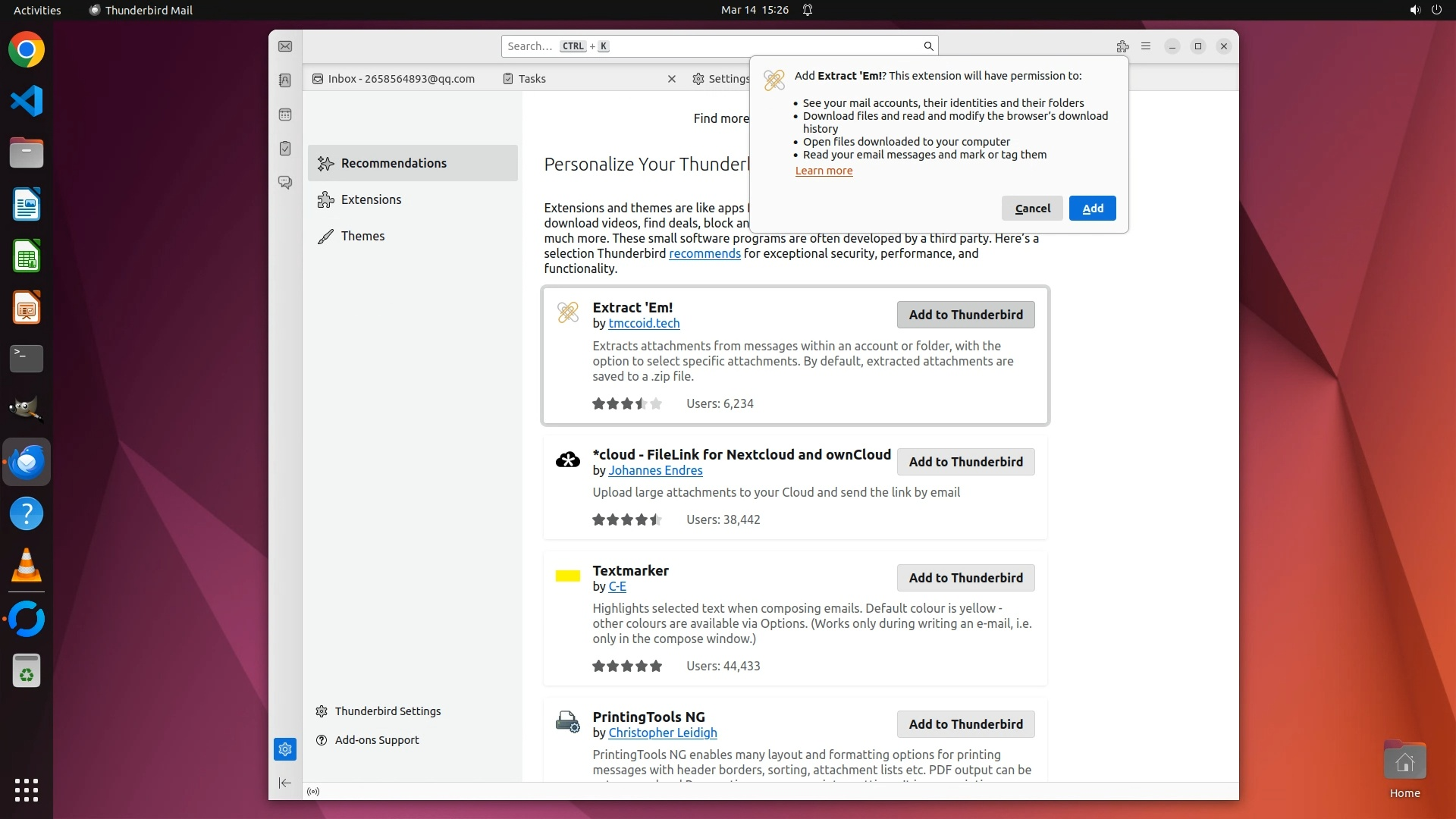This screenshot has width=1456, height=819.
Task: Click the add-ons puzzle icon in title bar
Action: (x=1122, y=46)
